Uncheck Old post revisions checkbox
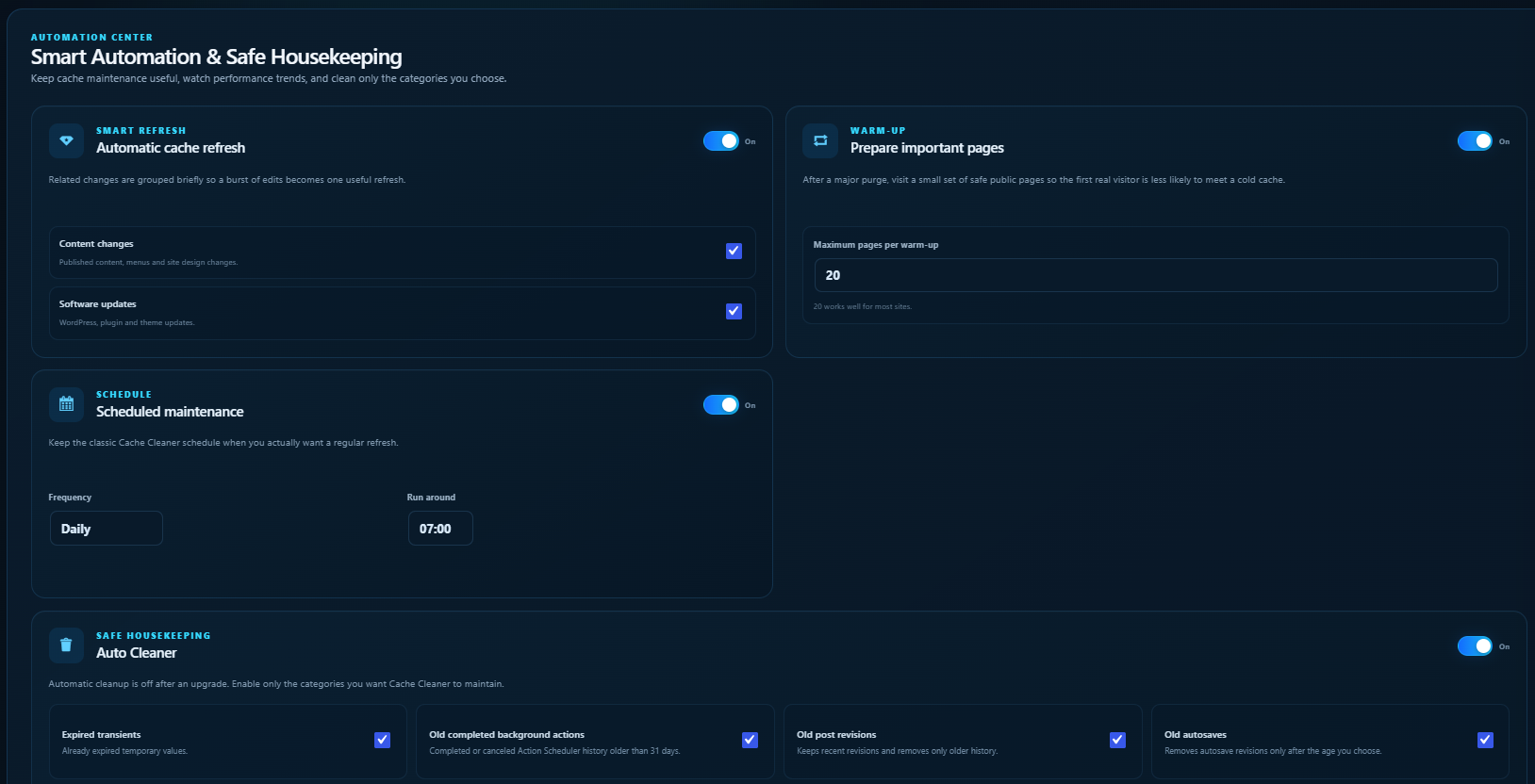 point(1117,740)
